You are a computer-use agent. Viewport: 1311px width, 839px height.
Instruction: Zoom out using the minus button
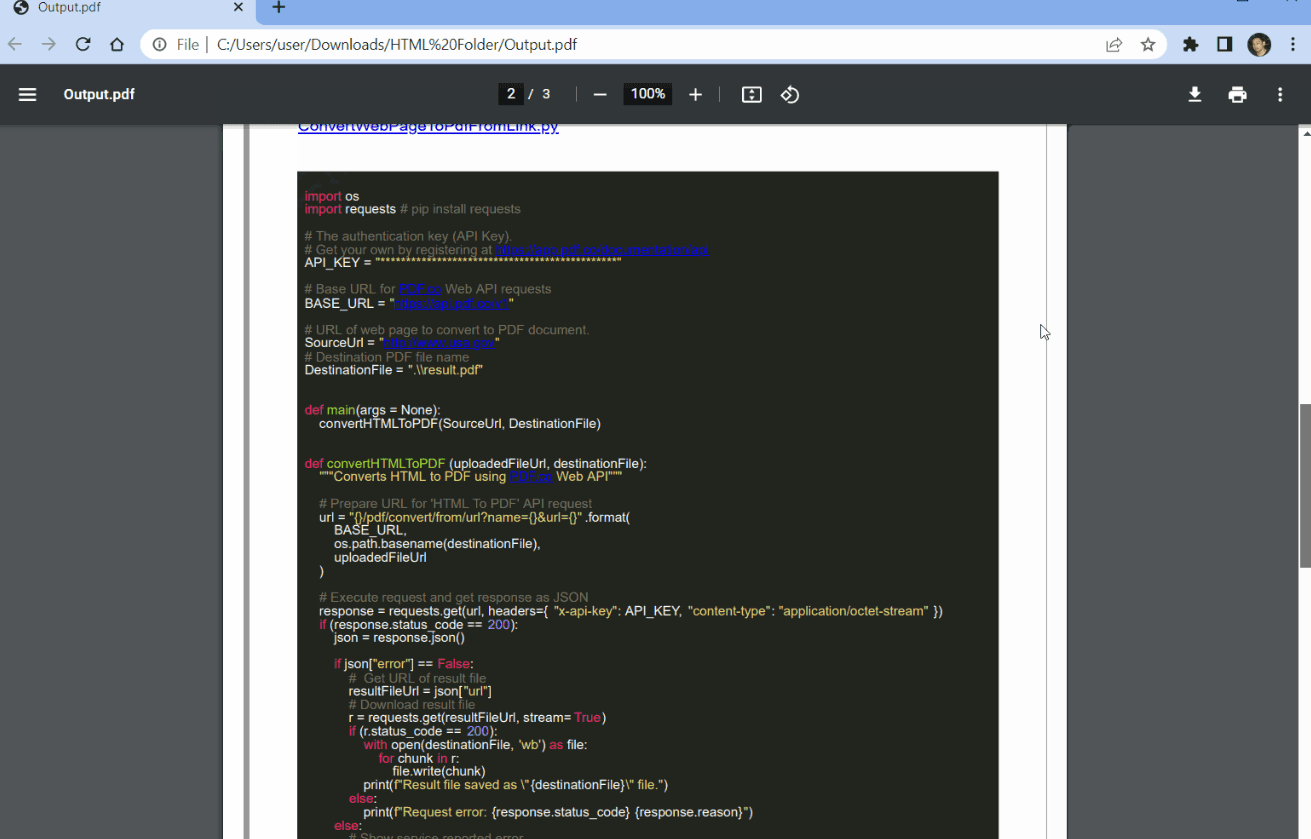pyautogui.click(x=600, y=94)
